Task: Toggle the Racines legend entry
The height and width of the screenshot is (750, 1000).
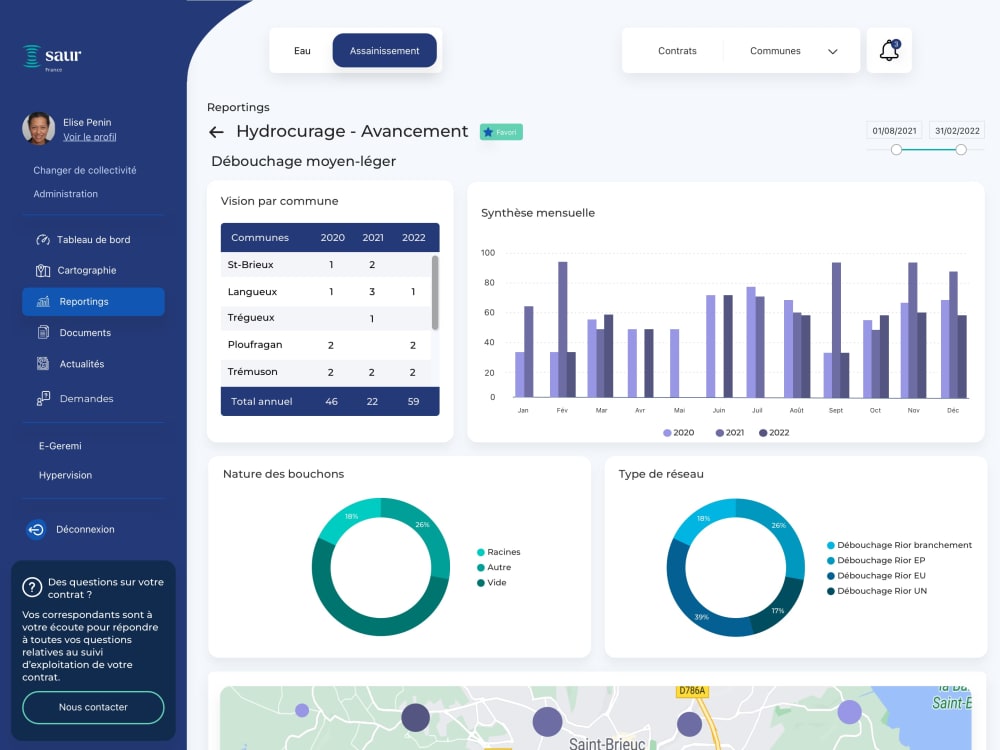Action: pyautogui.click(x=499, y=552)
